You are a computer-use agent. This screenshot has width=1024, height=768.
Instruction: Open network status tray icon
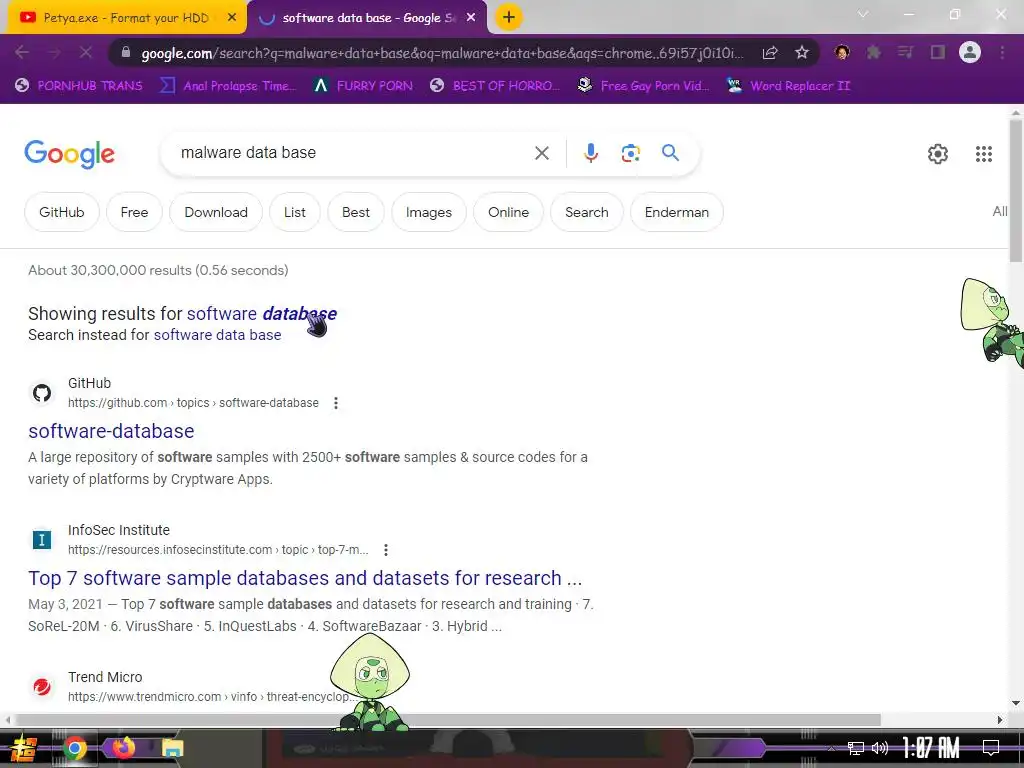(855, 748)
